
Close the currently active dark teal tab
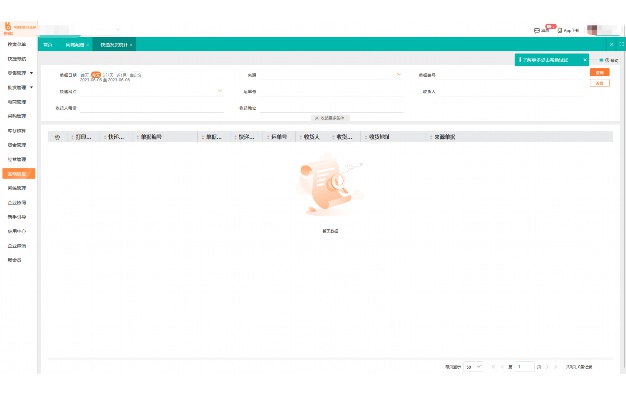(x=131, y=45)
